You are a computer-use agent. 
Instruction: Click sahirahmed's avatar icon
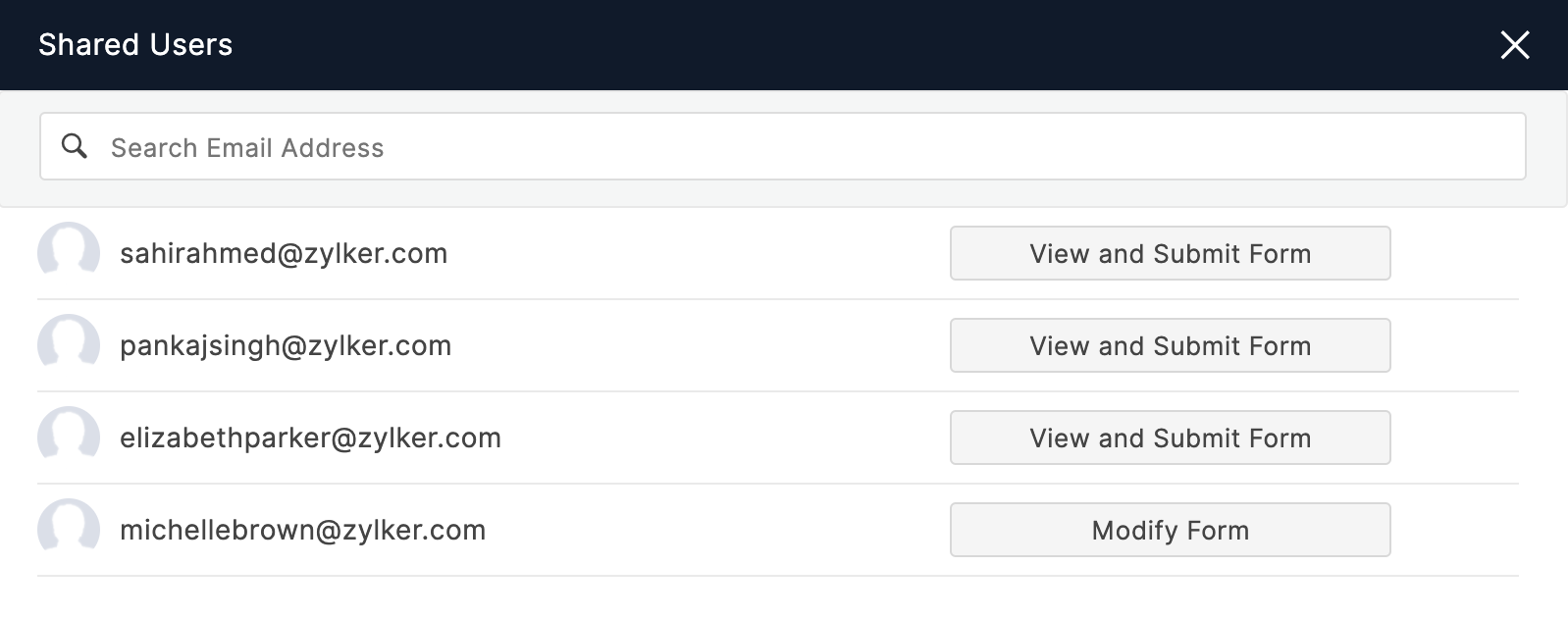[x=69, y=253]
